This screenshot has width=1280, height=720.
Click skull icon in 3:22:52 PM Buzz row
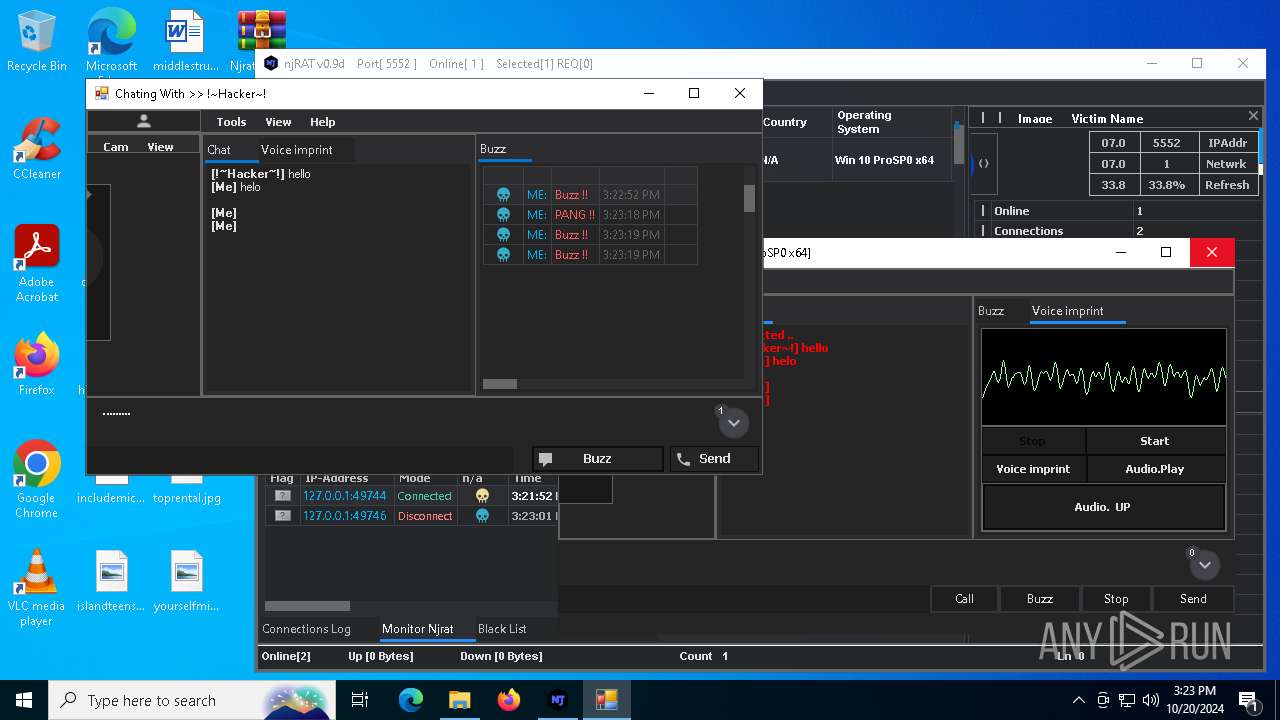click(503, 195)
